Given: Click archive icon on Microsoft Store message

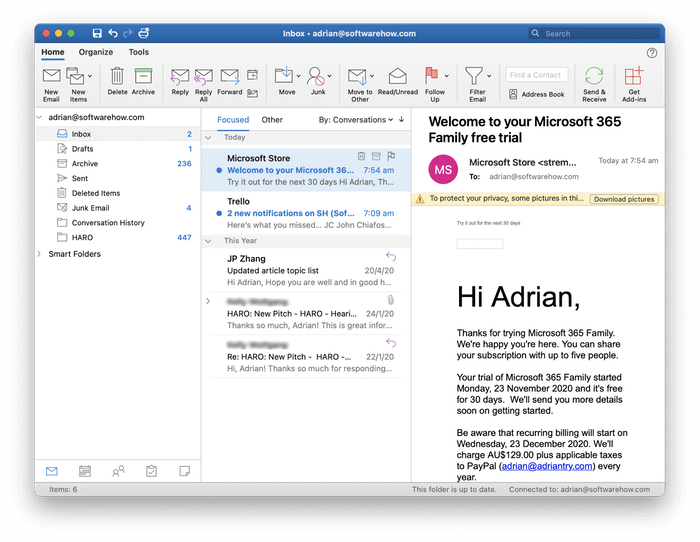Looking at the screenshot, I should pyautogui.click(x=376, y=156).
